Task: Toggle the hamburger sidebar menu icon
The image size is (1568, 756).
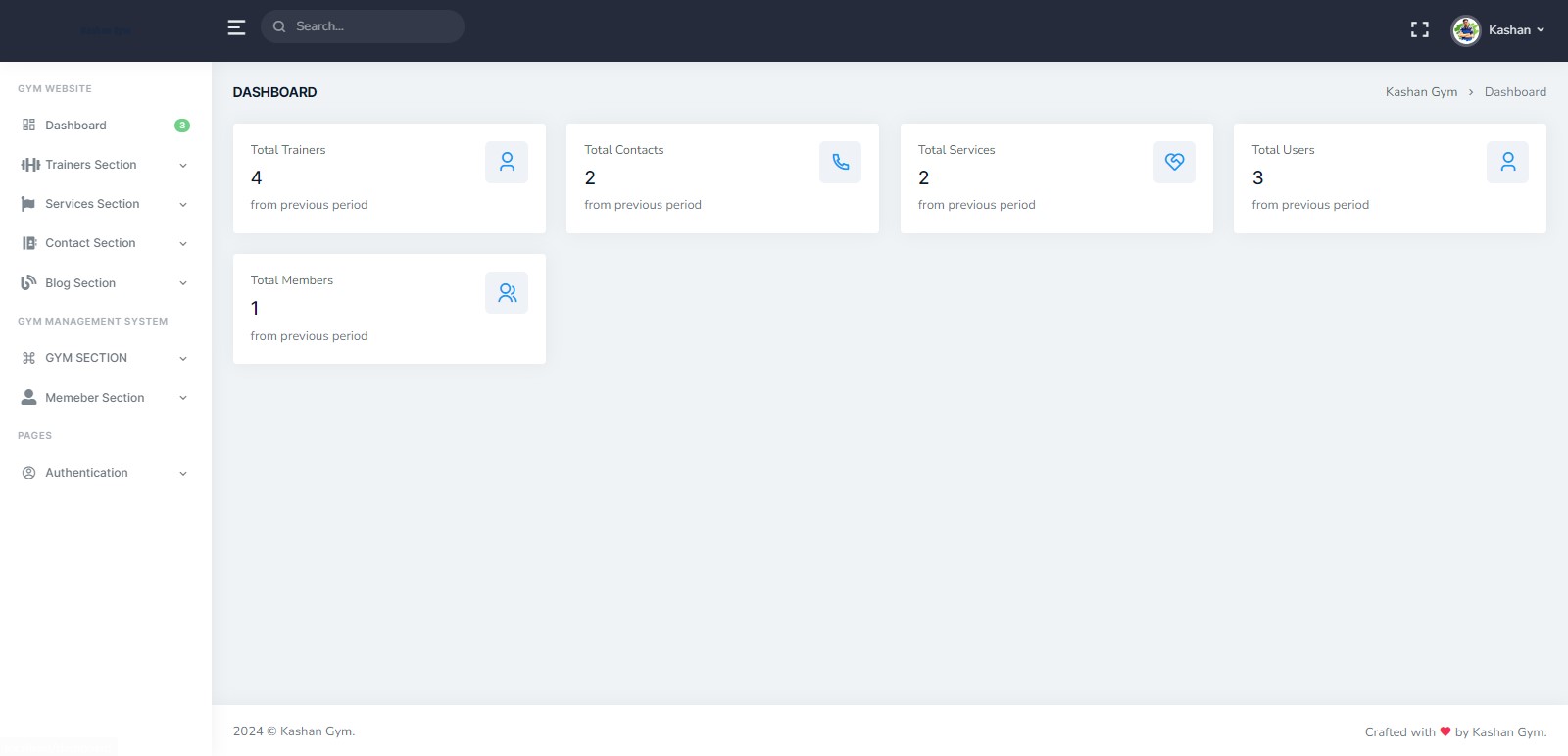Action: (x=236, y=27)
